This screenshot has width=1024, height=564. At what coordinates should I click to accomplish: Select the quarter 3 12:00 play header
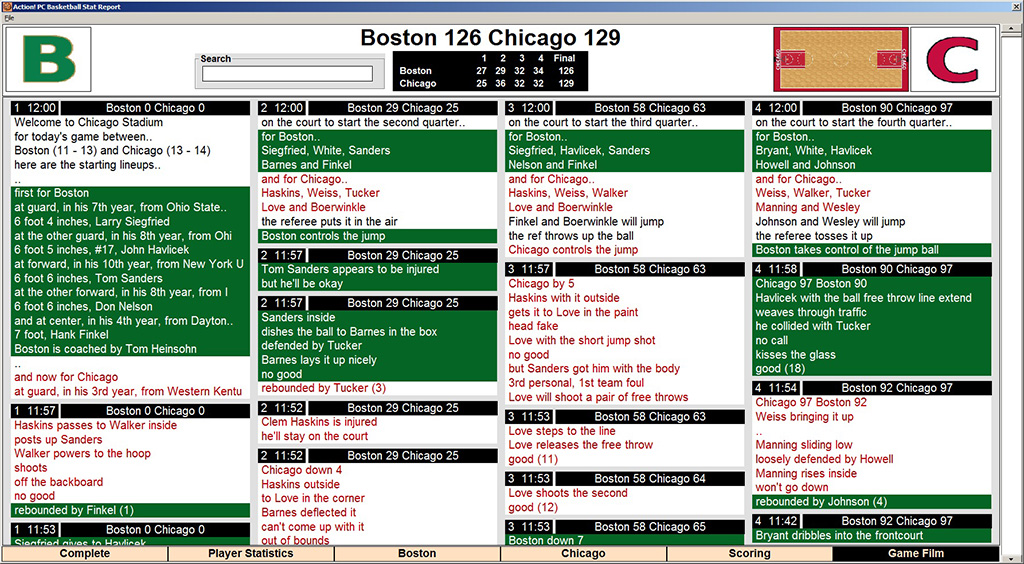[x=624, y=108]
